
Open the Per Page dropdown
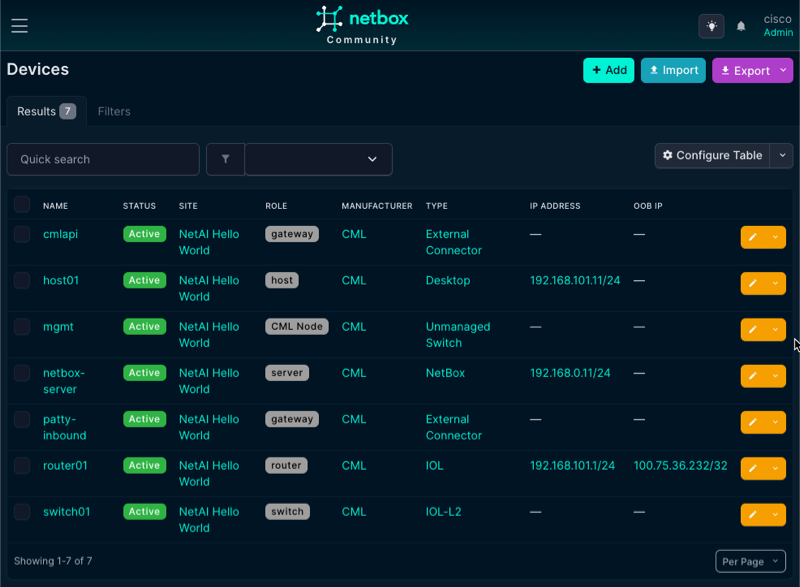click(750, 561)
